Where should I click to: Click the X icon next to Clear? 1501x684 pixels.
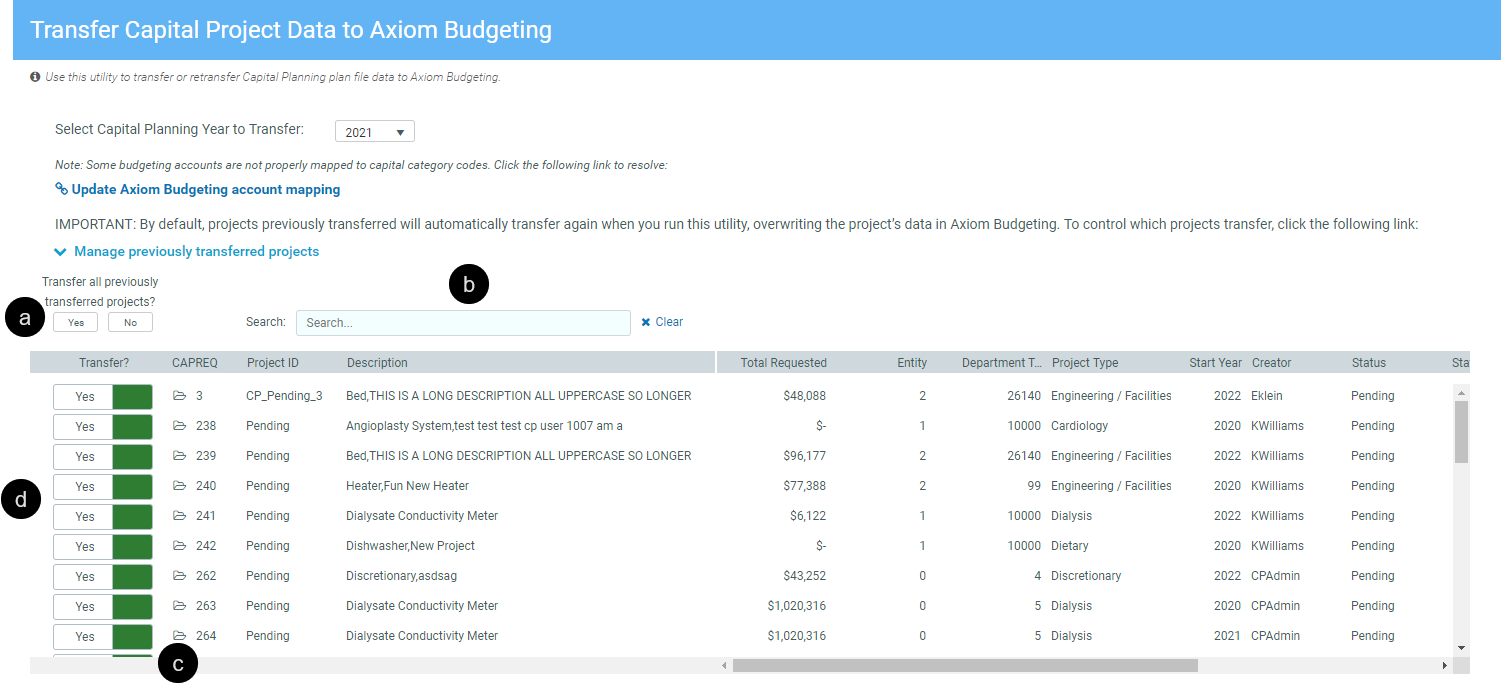[x=646, y=322]
